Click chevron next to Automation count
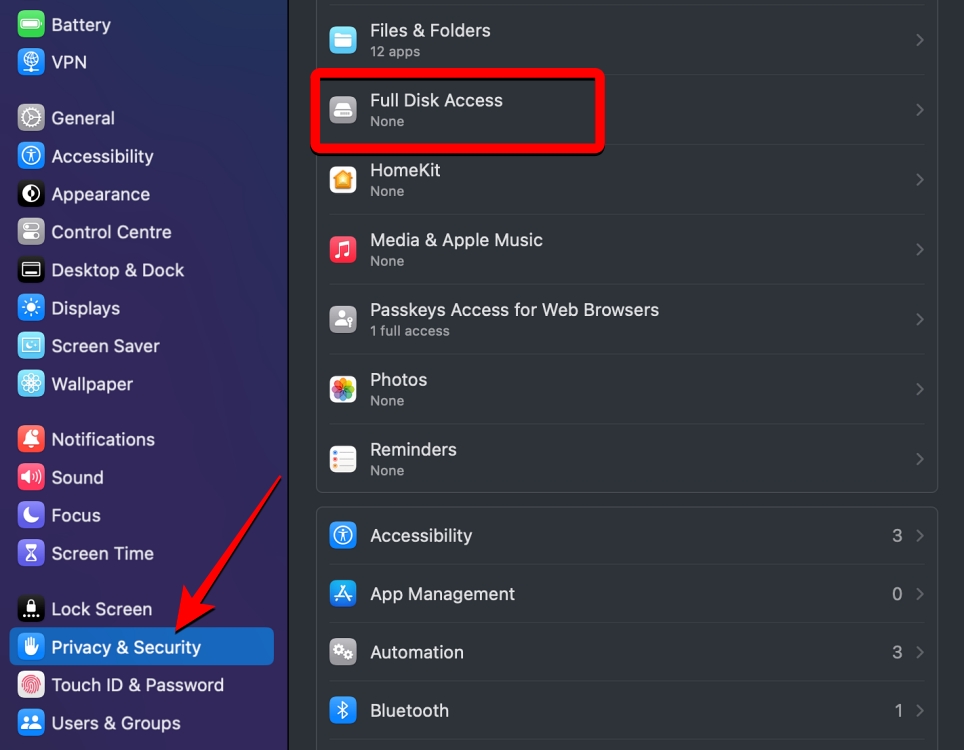Image resolution: width=964 pixels, height=750 pixels. point(919,652)
